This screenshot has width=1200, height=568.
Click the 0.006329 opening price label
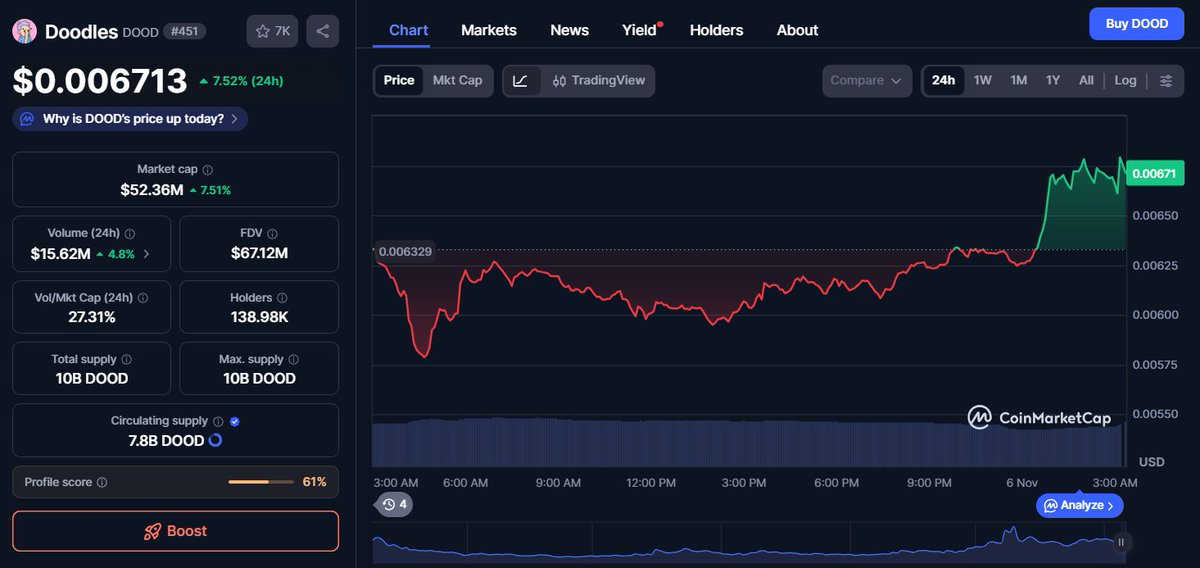(x=405, y=251)
